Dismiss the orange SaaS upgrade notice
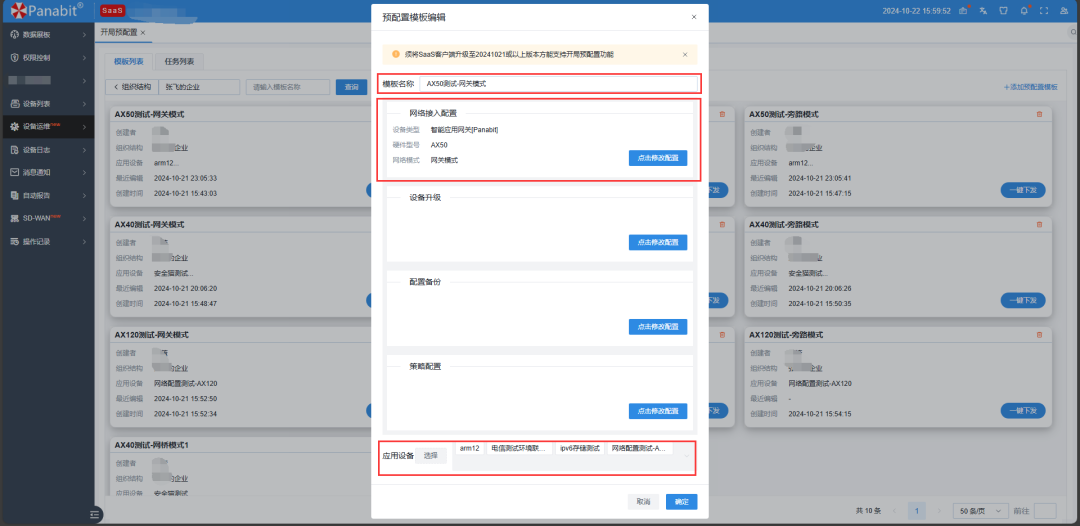The width and height of the screenshot is (1080, 526). (x=685, y=54)
